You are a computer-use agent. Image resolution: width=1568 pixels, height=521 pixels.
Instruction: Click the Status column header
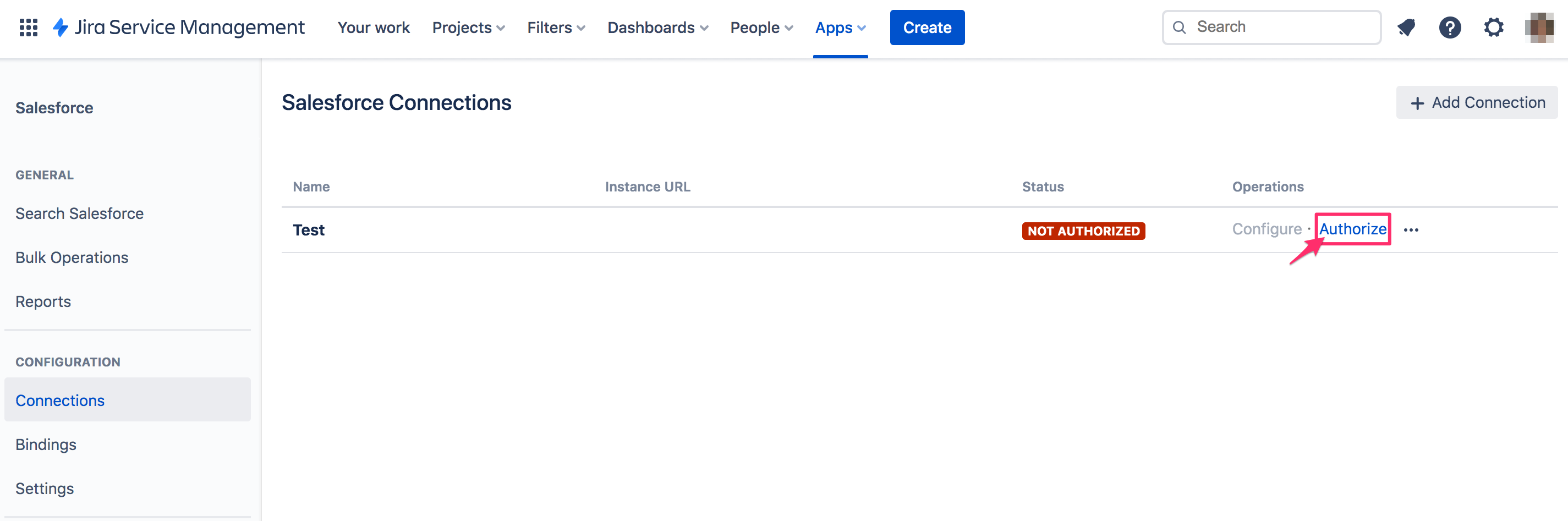(x=1043, y=187)
